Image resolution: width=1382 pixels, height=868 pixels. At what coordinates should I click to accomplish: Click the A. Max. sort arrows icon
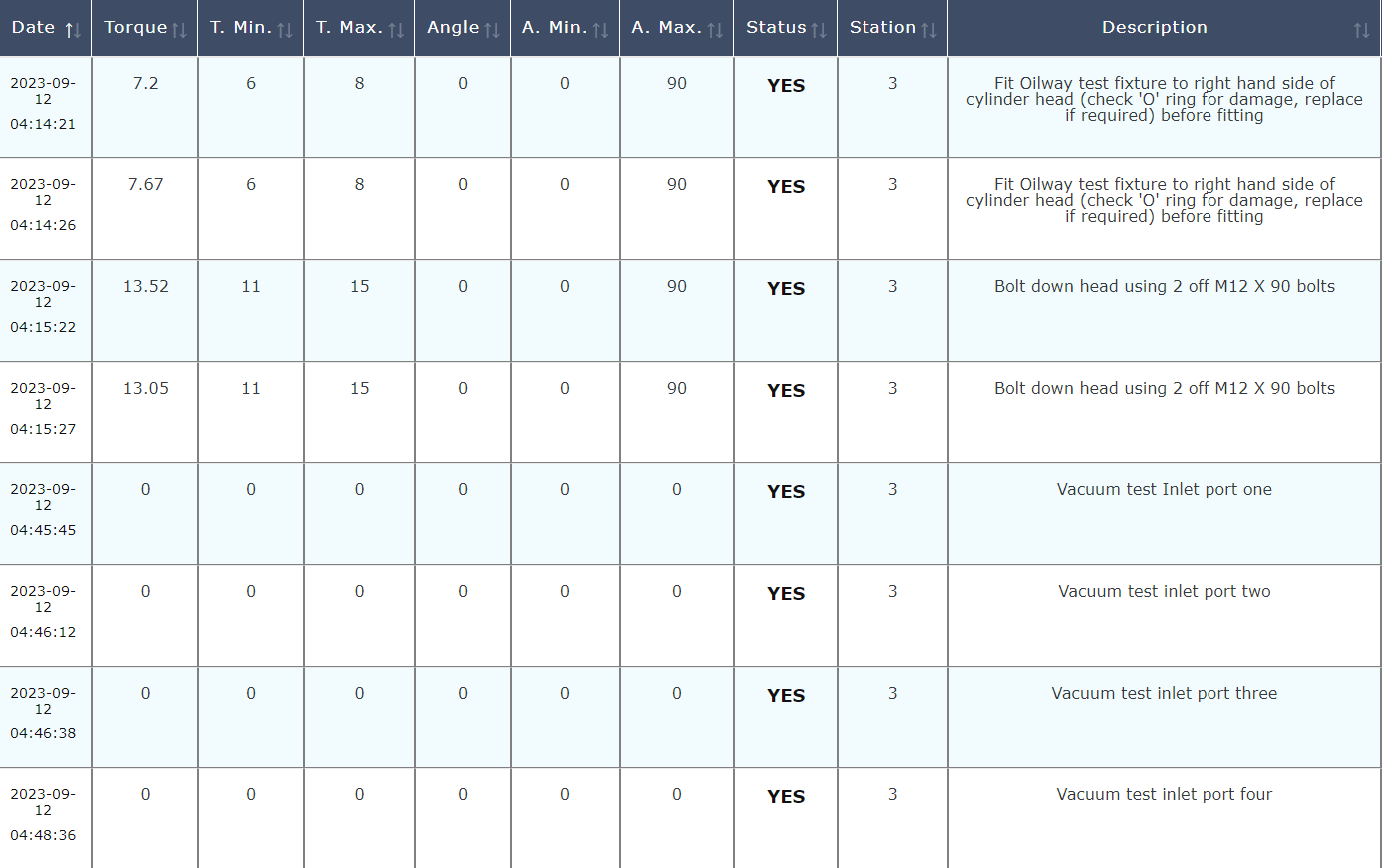(715, 30)
